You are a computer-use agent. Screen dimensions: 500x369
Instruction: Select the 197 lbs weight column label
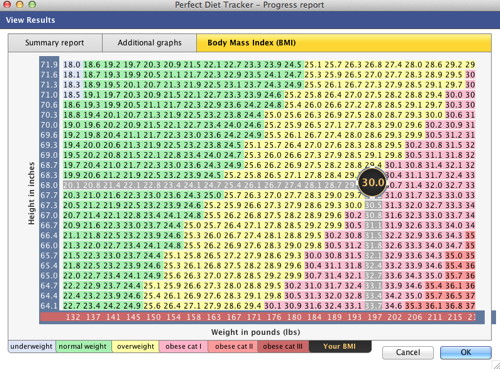(x=374, y=317)
